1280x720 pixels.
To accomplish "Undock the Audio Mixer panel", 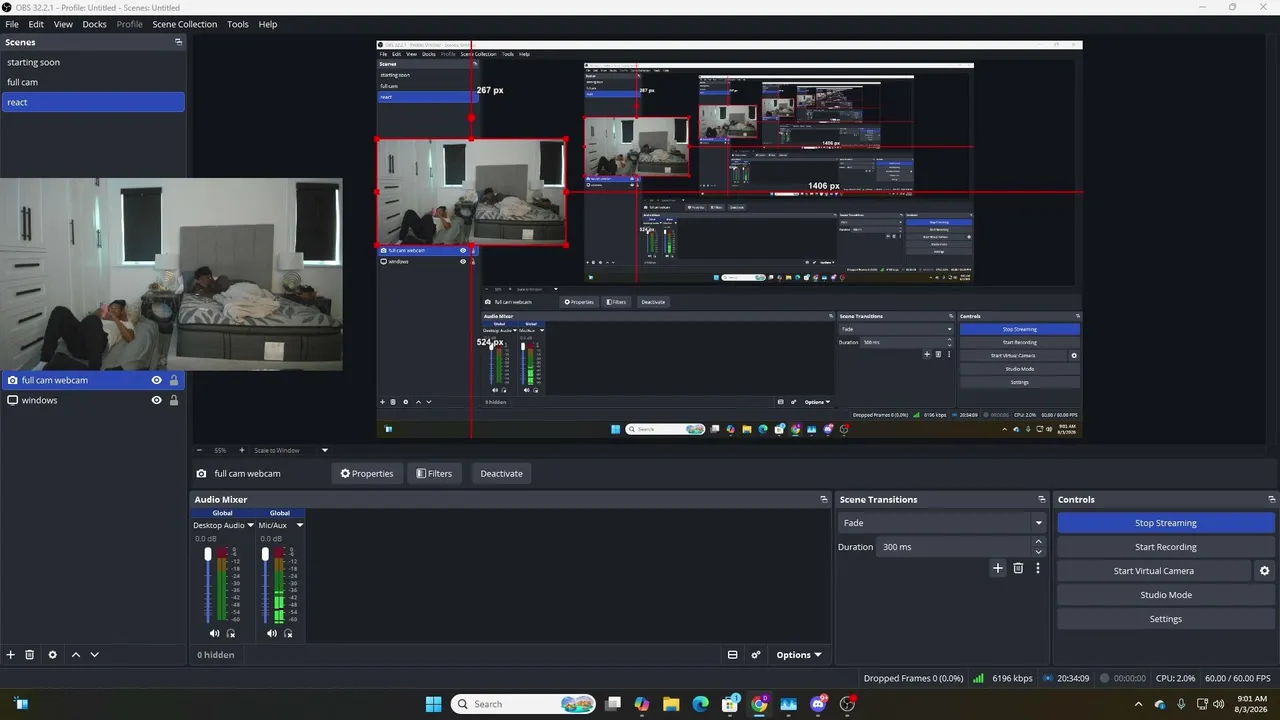I will coord(824,499).
